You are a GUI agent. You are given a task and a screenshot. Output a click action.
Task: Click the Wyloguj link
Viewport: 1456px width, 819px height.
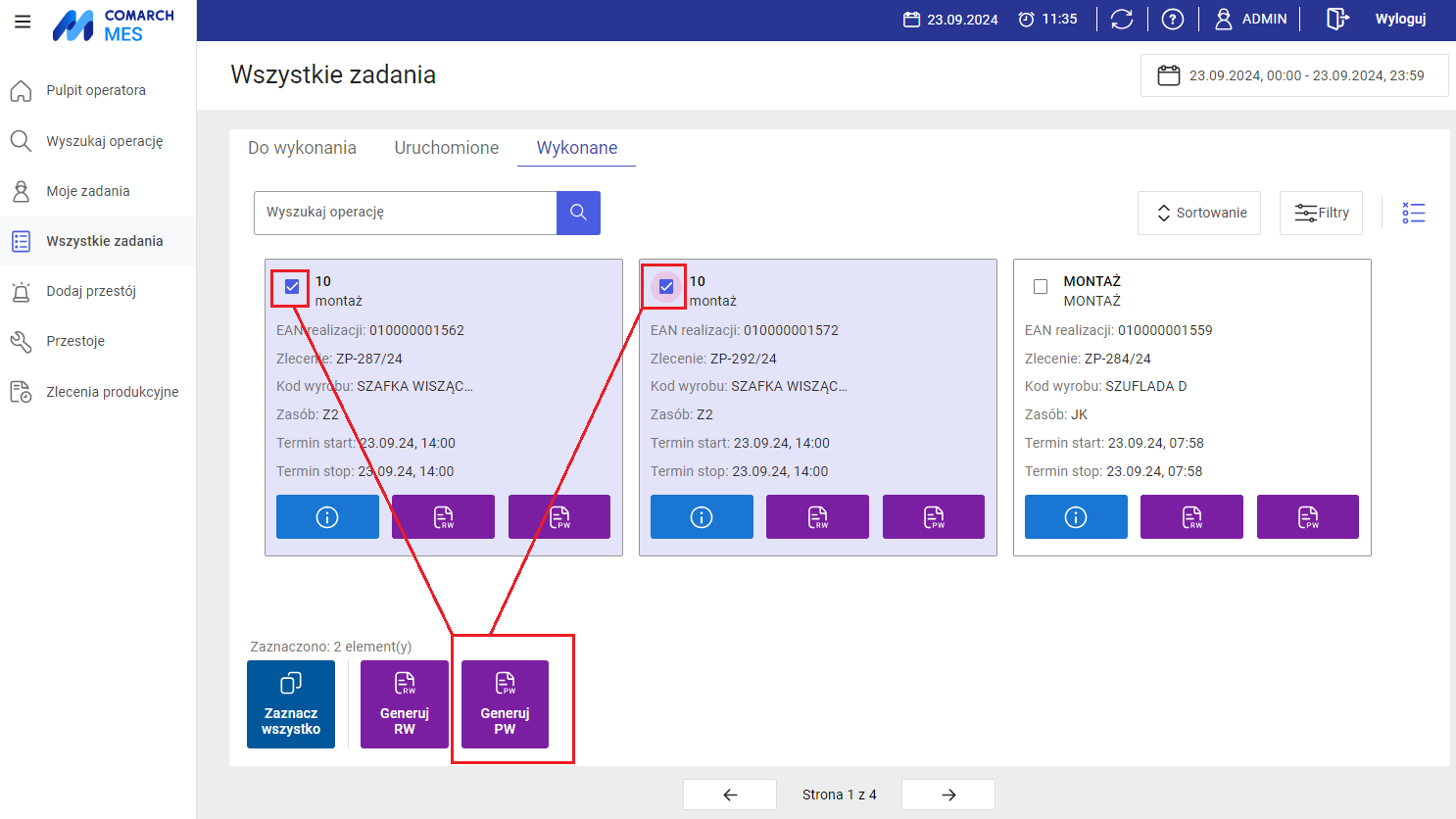click(x=1400, y=19)
